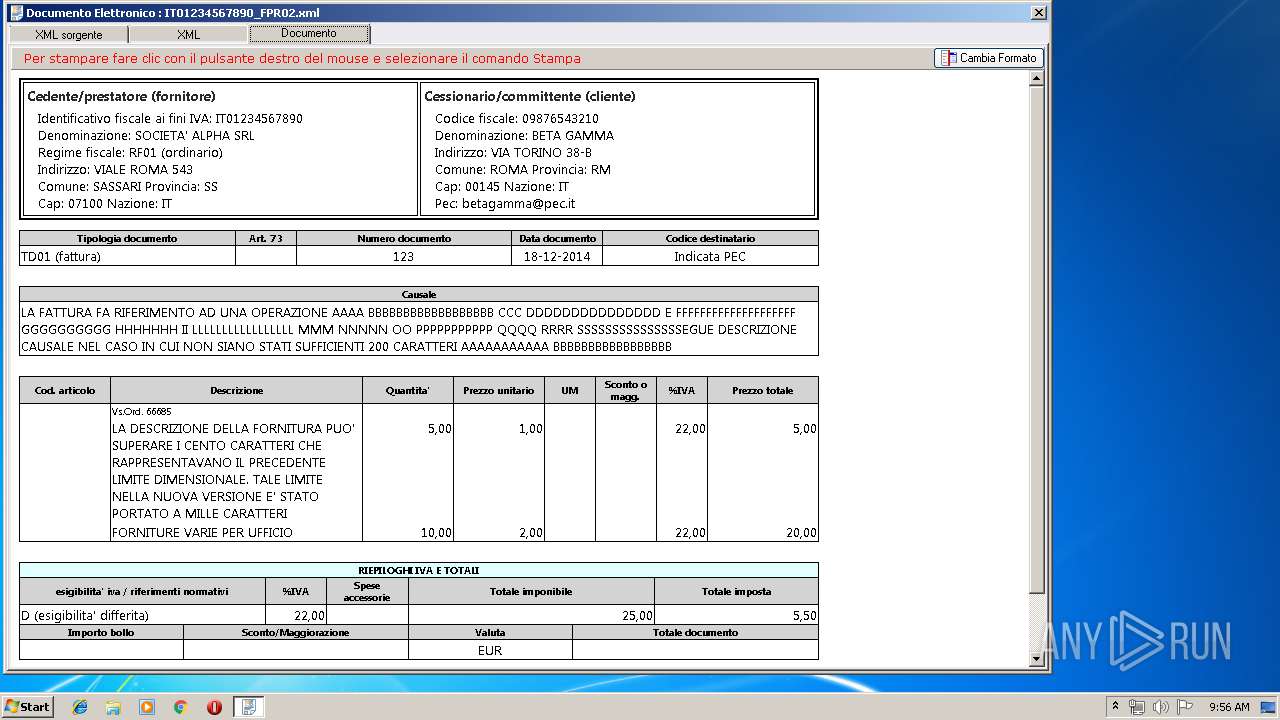Click FORNITURE VARIE PER UFFICIO row

pyautogui.click(x=203, y=533)
